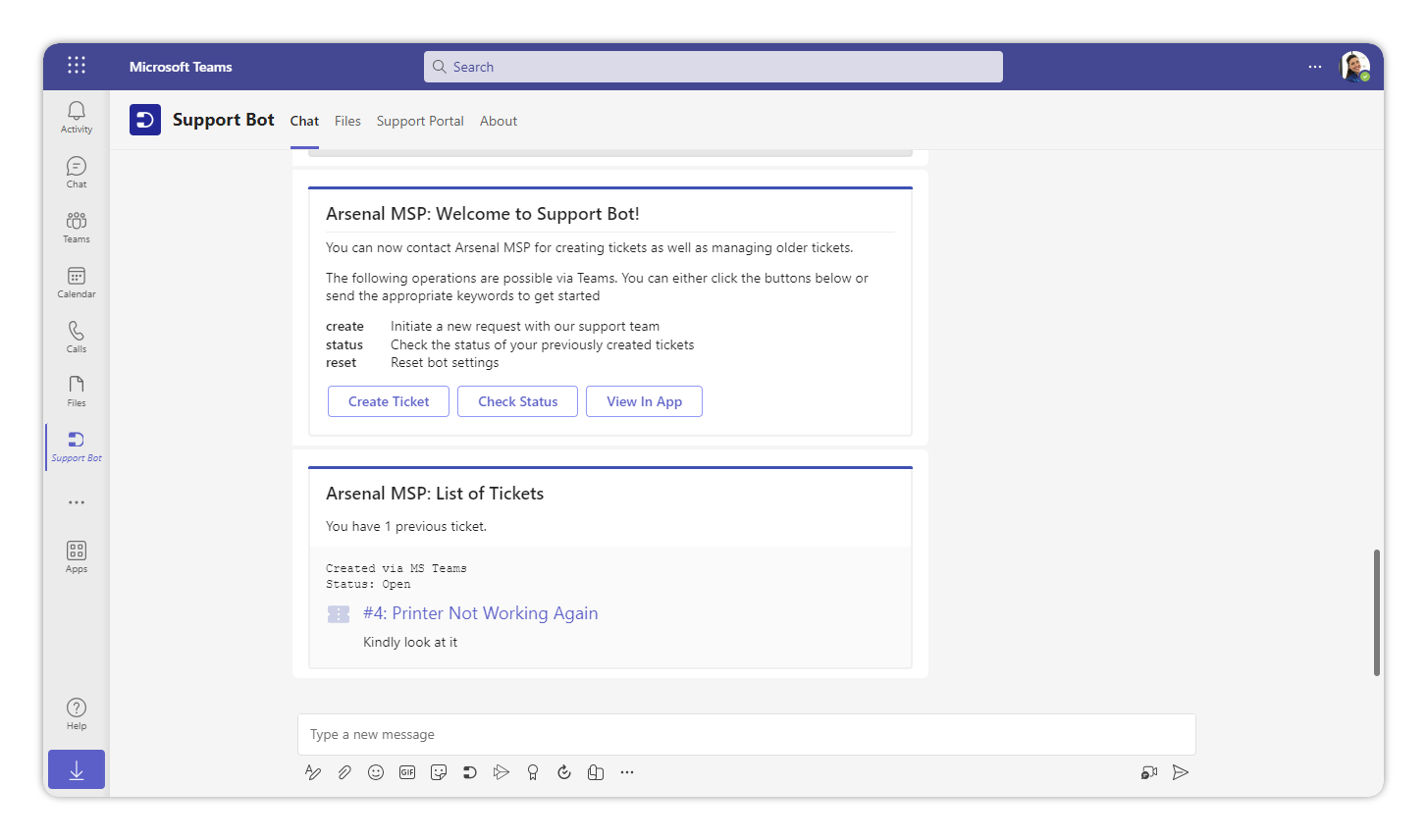Click the Support Bot logo in header
1427x840 pixels.
click(x=145, y=120)
